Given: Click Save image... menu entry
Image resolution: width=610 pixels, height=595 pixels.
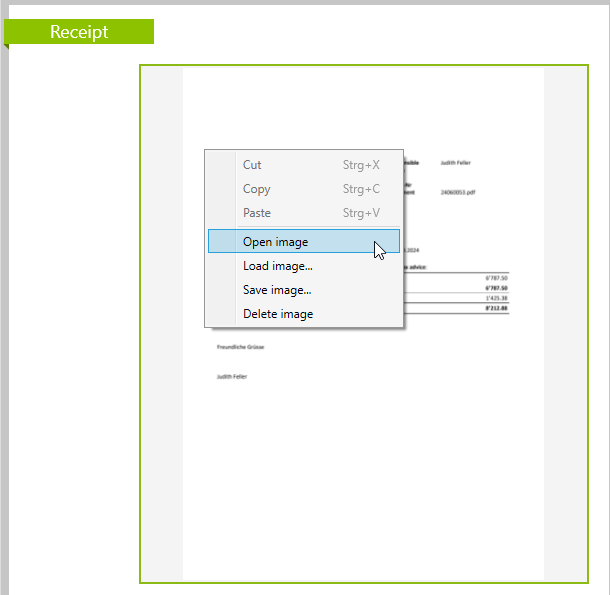Looking at the screenshot, I should [x=277, y=290].
